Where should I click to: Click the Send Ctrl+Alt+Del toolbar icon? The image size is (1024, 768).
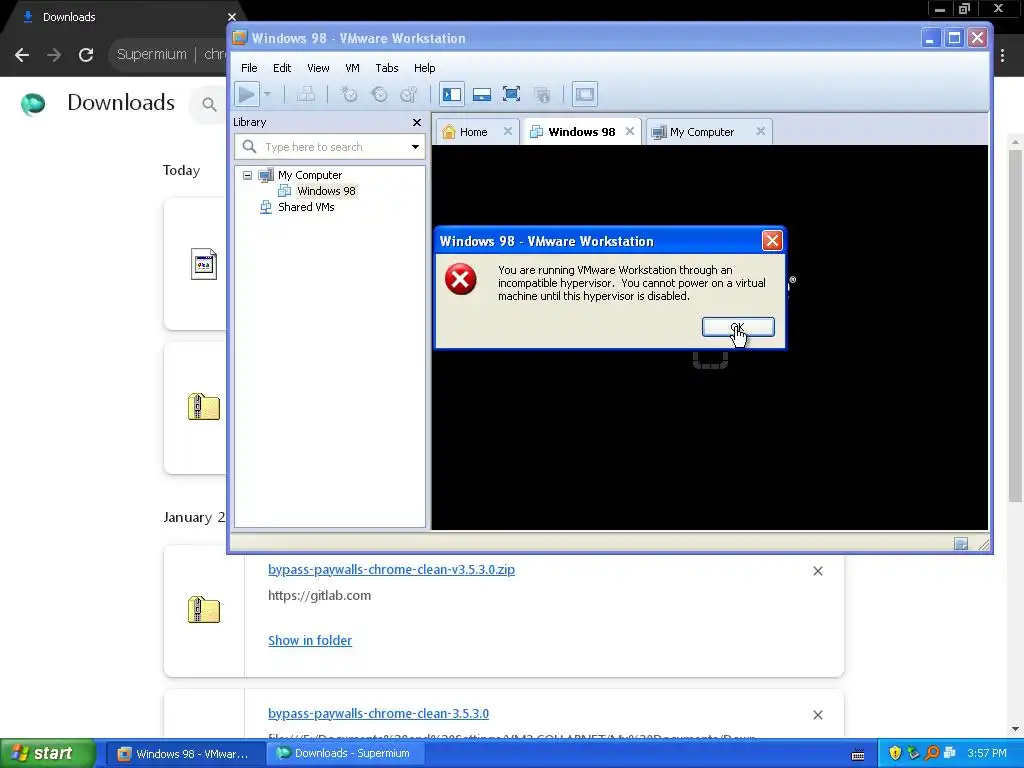click(305, 94)
